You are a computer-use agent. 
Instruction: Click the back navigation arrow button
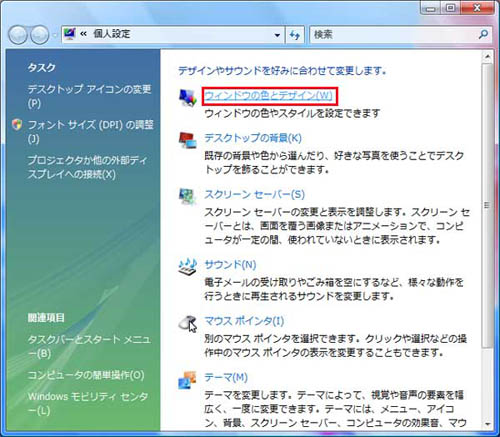18,35
